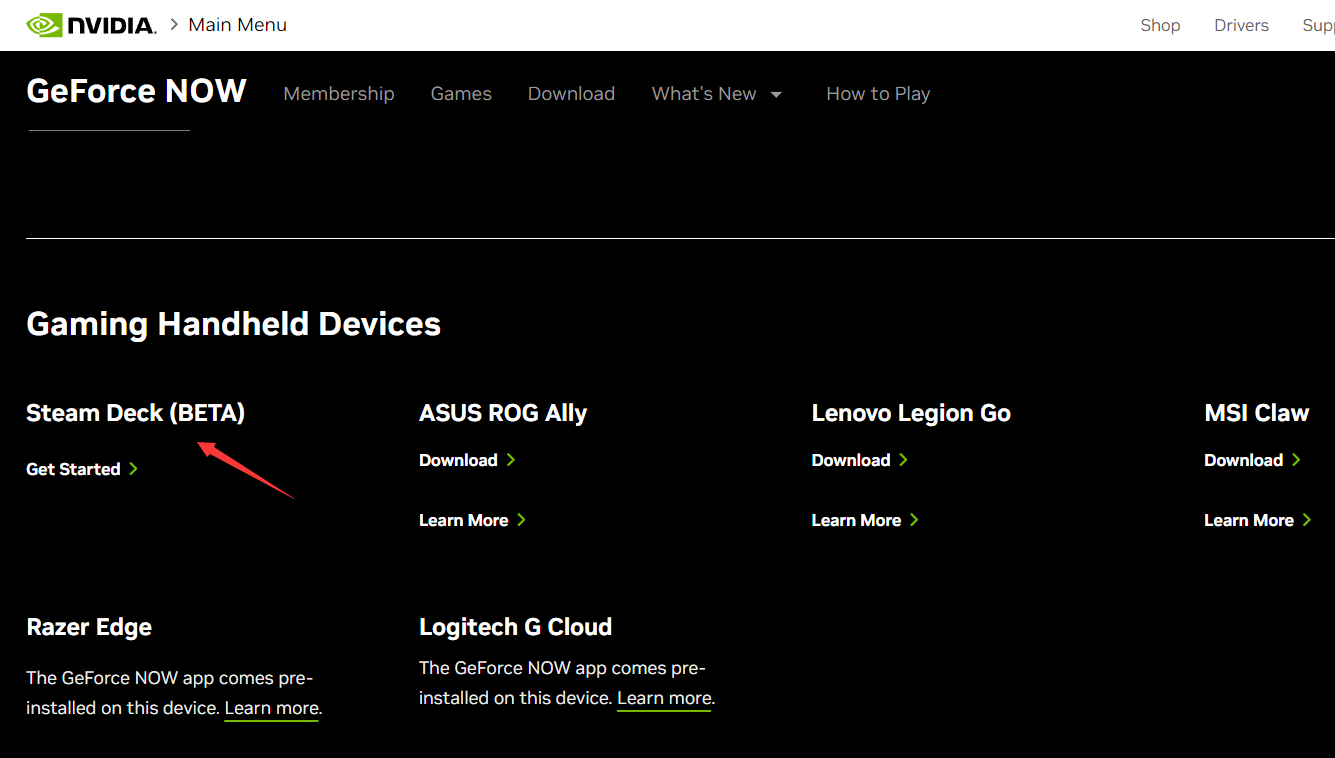Click the green chevron beside Steam Deck Get Started
The image size is (1335, 758).
click(x=135, y=468)
